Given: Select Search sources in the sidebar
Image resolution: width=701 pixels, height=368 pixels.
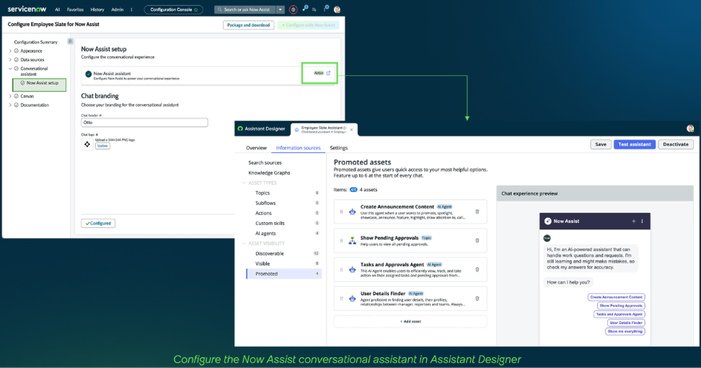Looking at the screenshot, I should point(265,163).
